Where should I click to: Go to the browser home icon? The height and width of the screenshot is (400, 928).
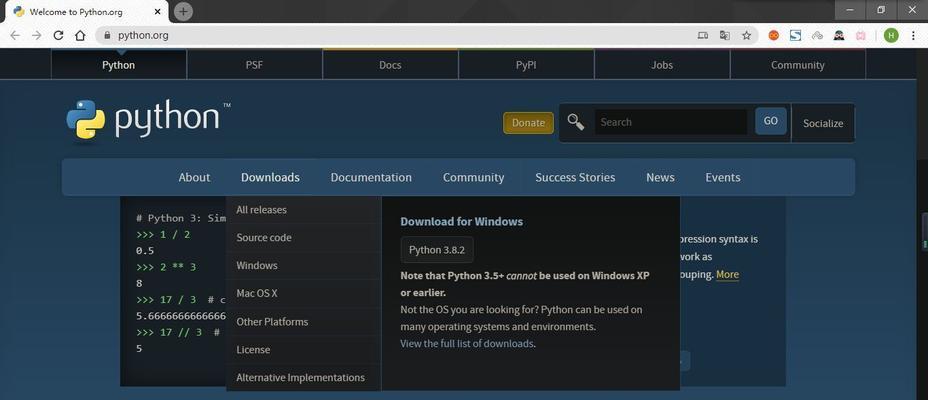[x=80, y=36]
